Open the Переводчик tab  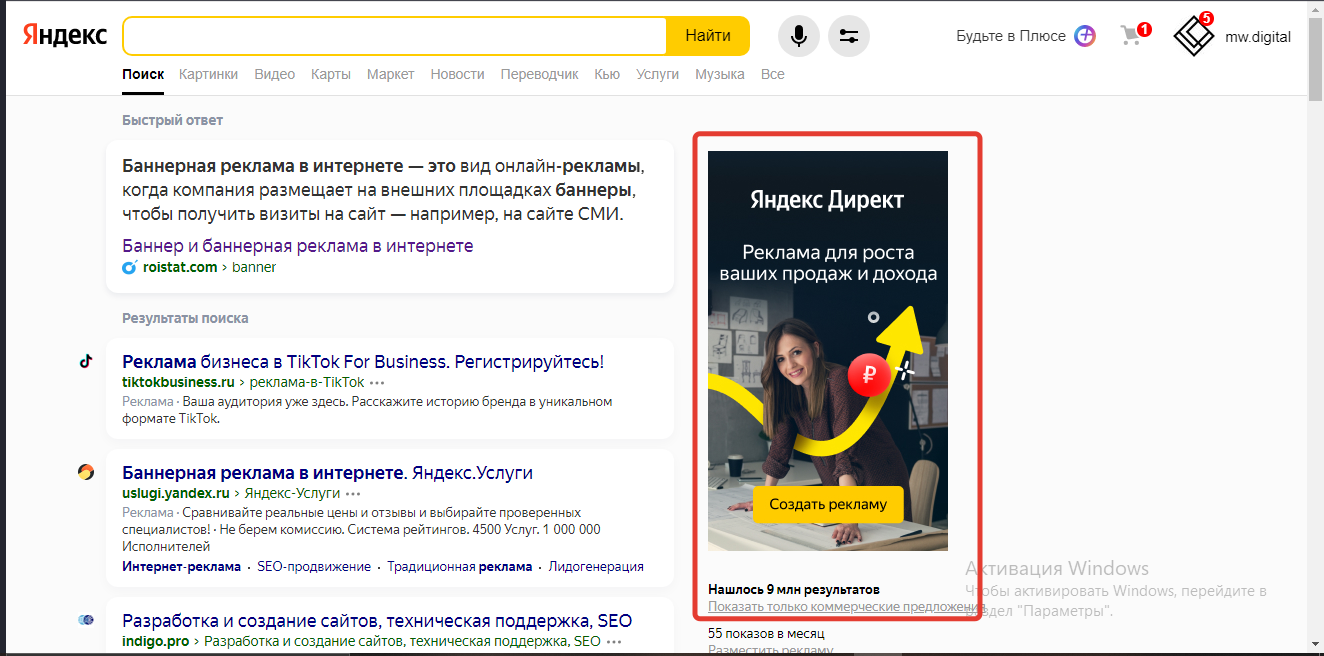(540, 74)
